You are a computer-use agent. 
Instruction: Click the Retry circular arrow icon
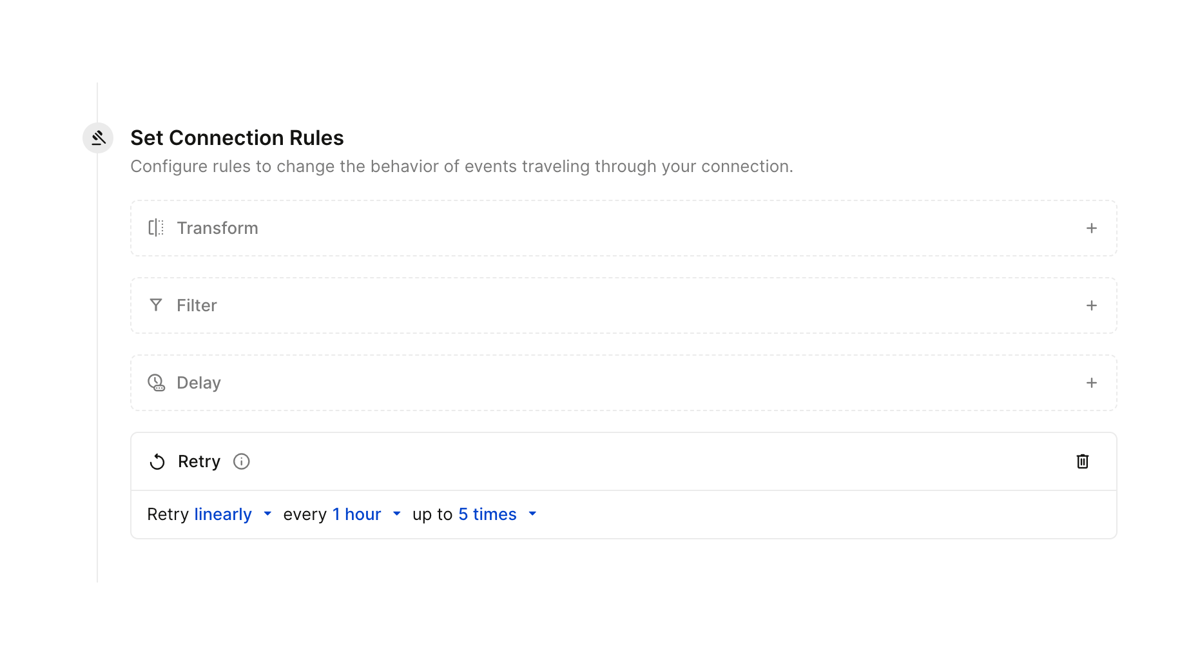(158, 461)
